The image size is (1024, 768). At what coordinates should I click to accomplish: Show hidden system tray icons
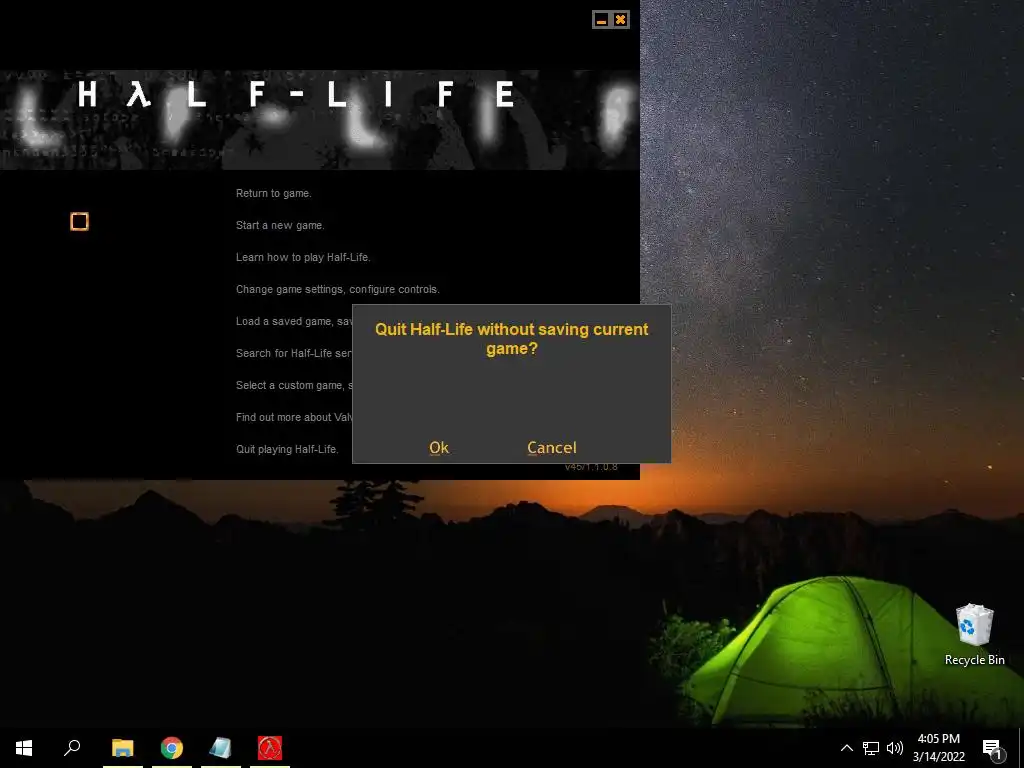pos(846,748)
